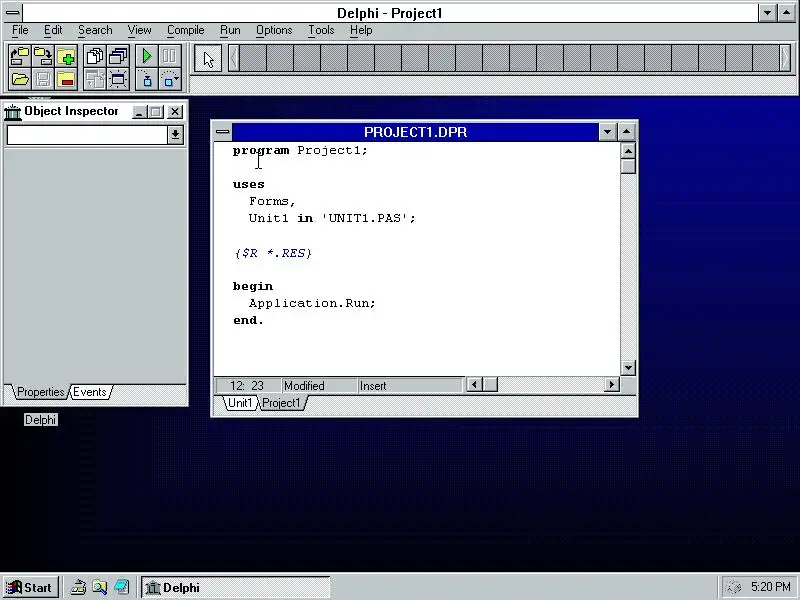Open the View menu
Image resolution: width=800 pixels, height=600 pixels.
point(139,30)
